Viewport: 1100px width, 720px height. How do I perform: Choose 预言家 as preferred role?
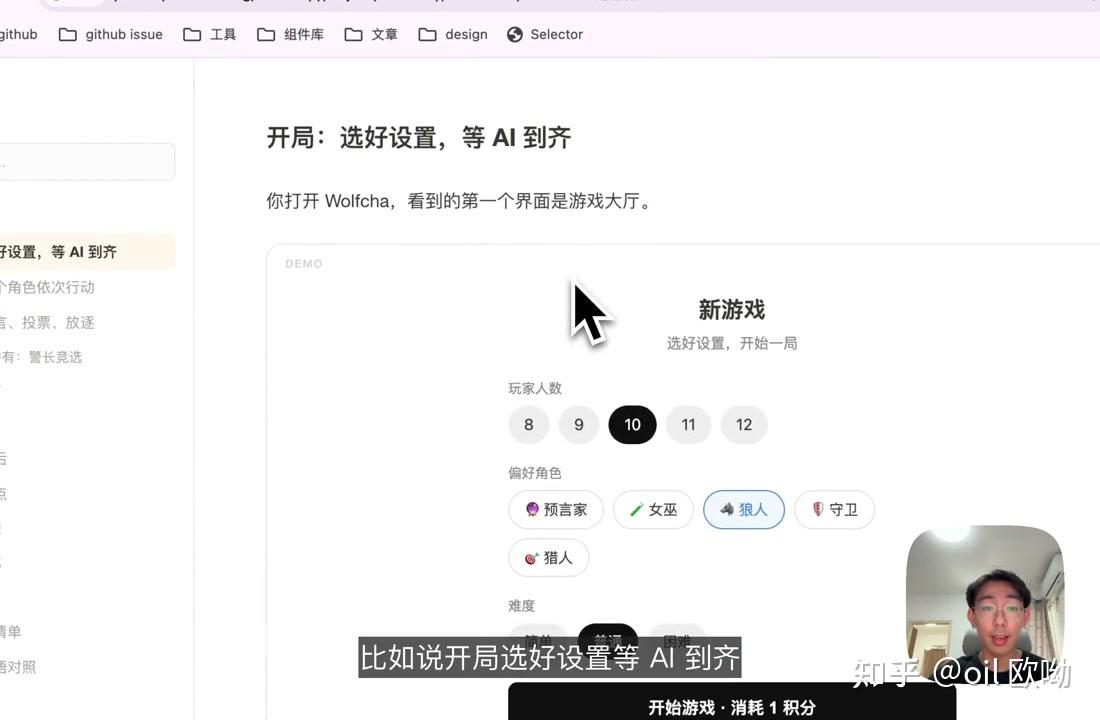[x=556, y=509]
